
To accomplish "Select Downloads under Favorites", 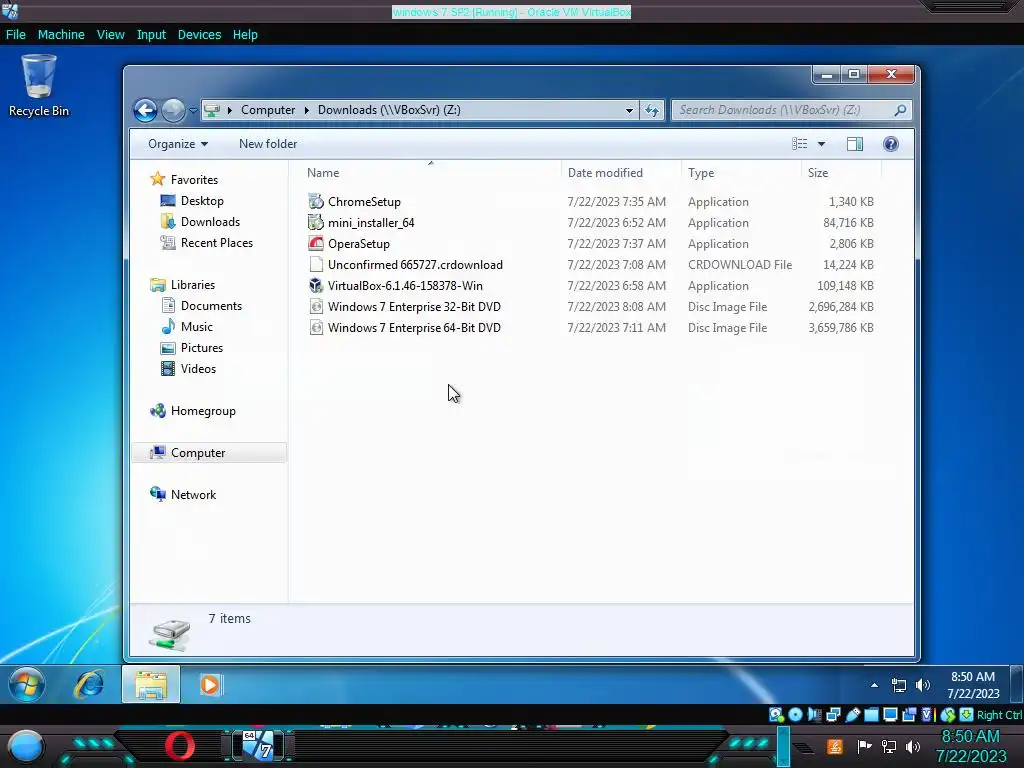I will pyautogui.click(x=210, y=222).
